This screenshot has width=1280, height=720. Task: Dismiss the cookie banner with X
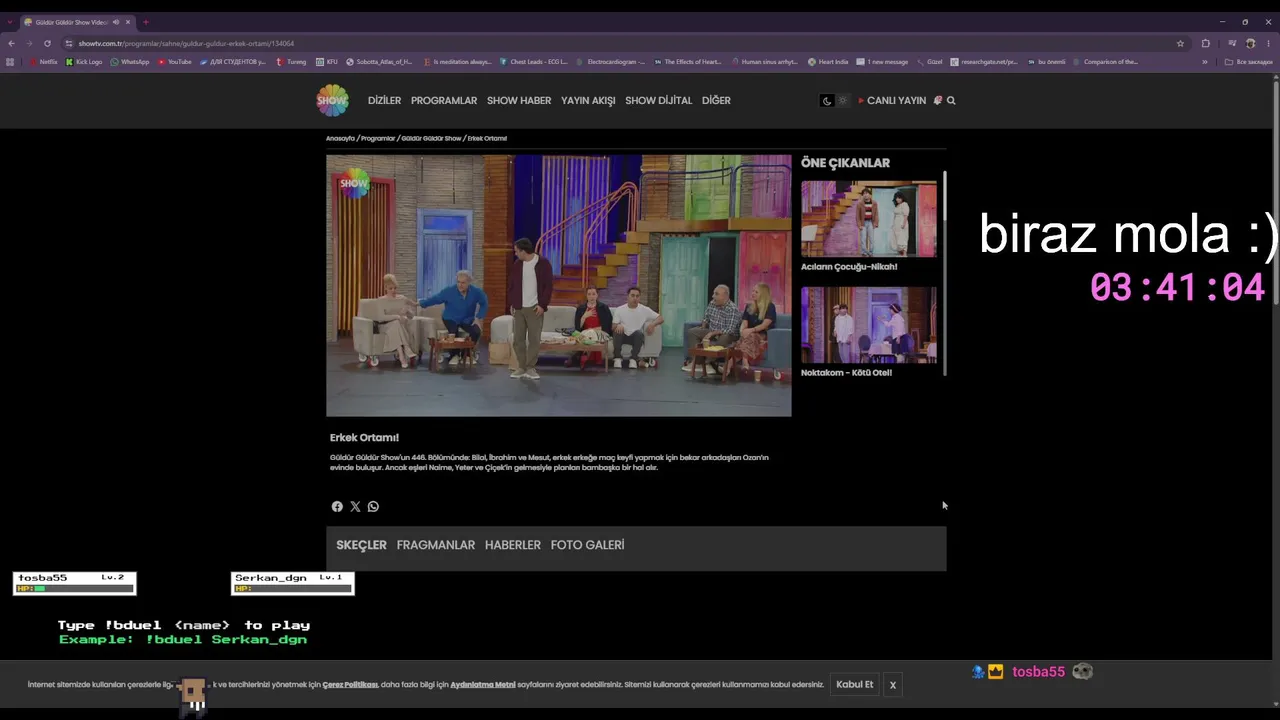[893, 685]
